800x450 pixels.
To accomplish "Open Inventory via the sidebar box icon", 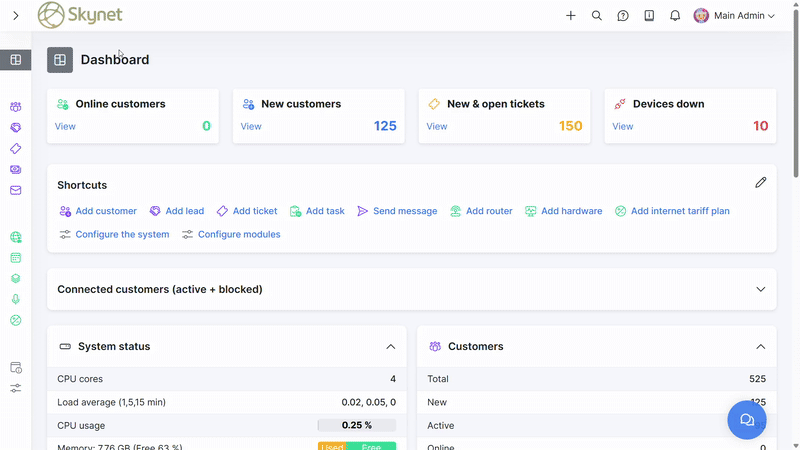I will click(x=16, y=279).
